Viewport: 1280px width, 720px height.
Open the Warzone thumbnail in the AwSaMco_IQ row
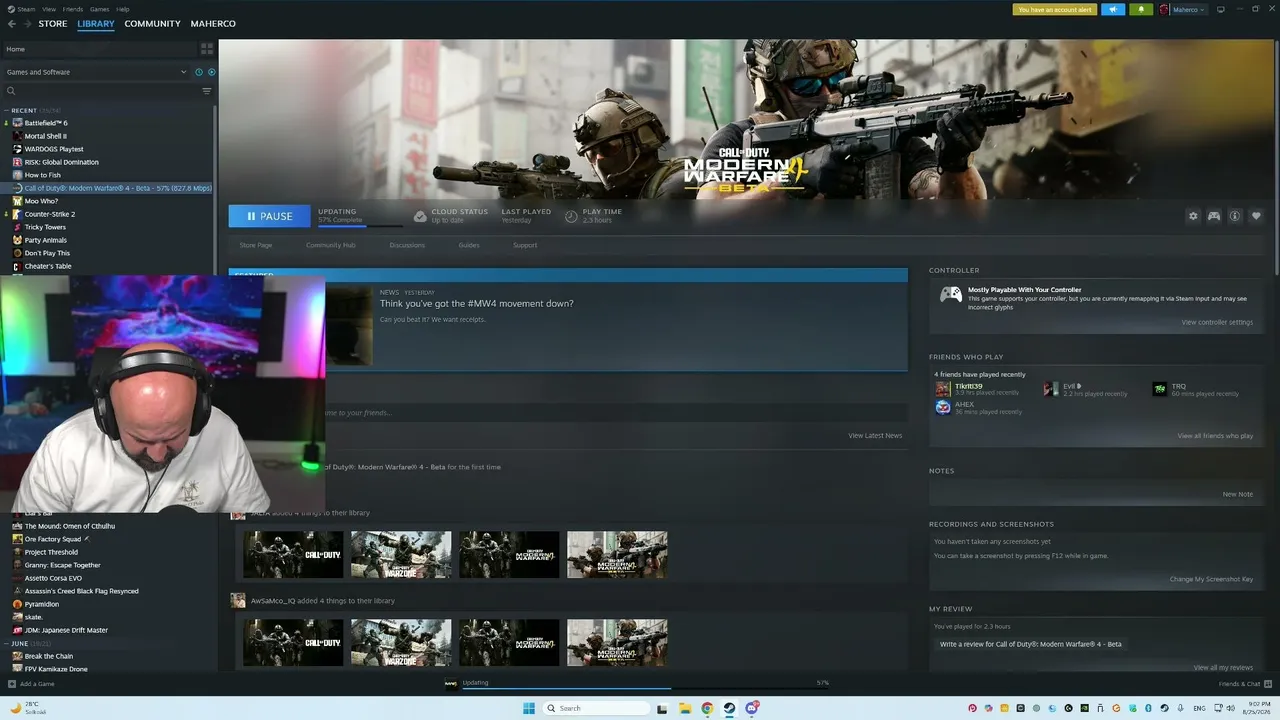(401, 643)
